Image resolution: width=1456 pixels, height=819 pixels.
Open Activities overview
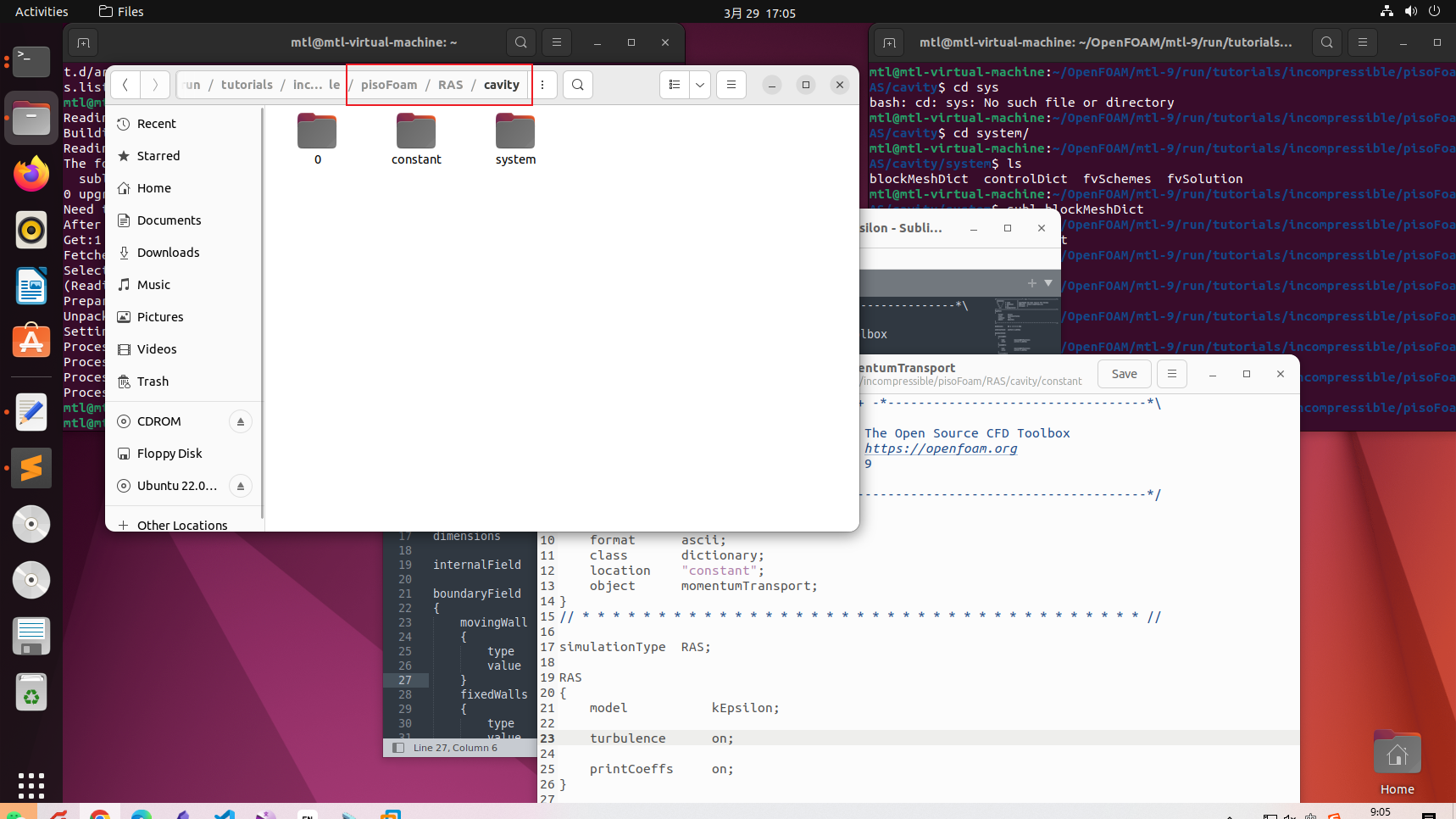click(42, 12)
